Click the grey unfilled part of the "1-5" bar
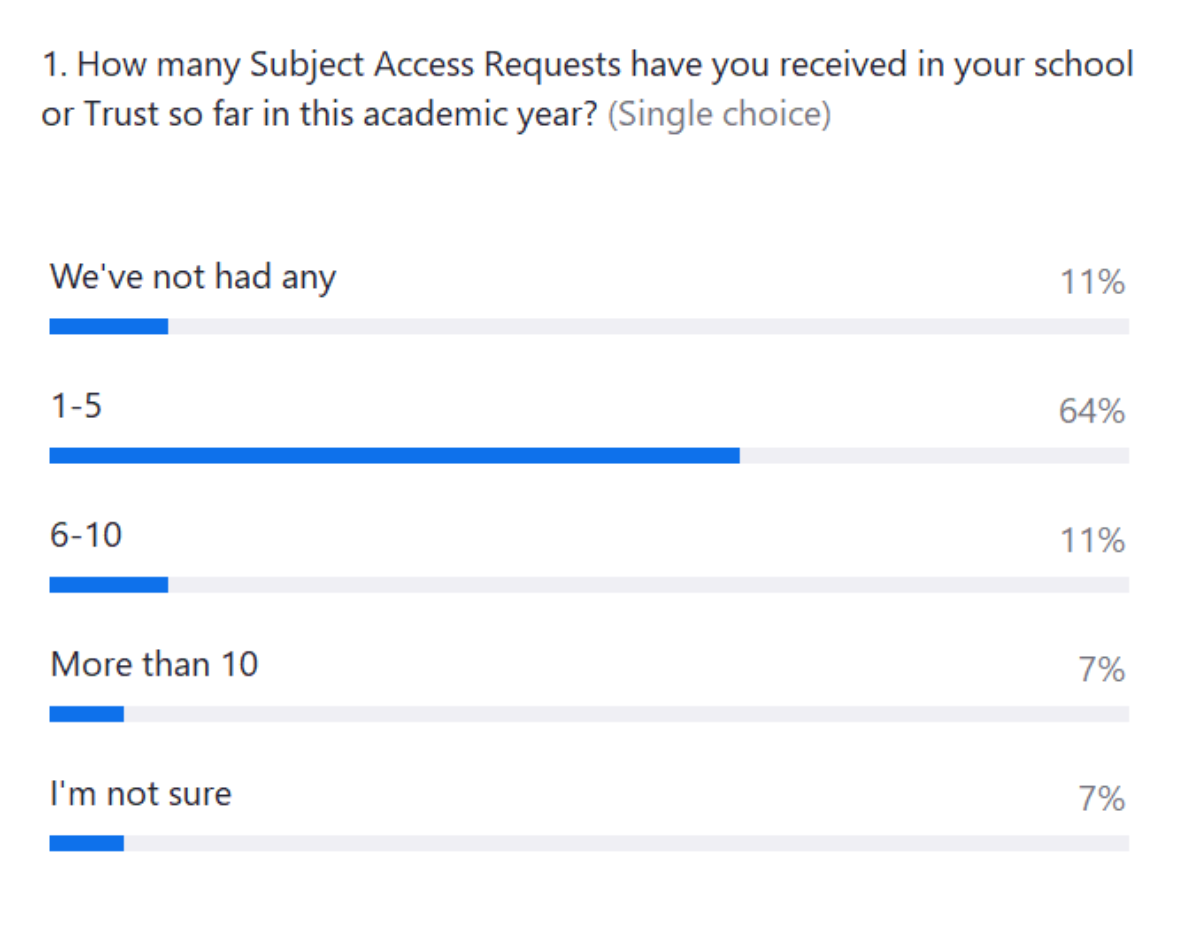1200x926 pixels. point(934,456)
